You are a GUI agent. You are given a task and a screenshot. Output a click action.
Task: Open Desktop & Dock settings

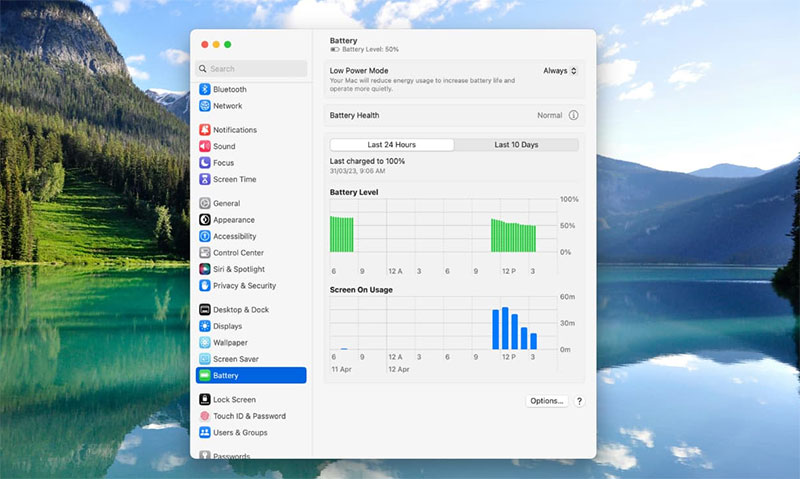240,310
